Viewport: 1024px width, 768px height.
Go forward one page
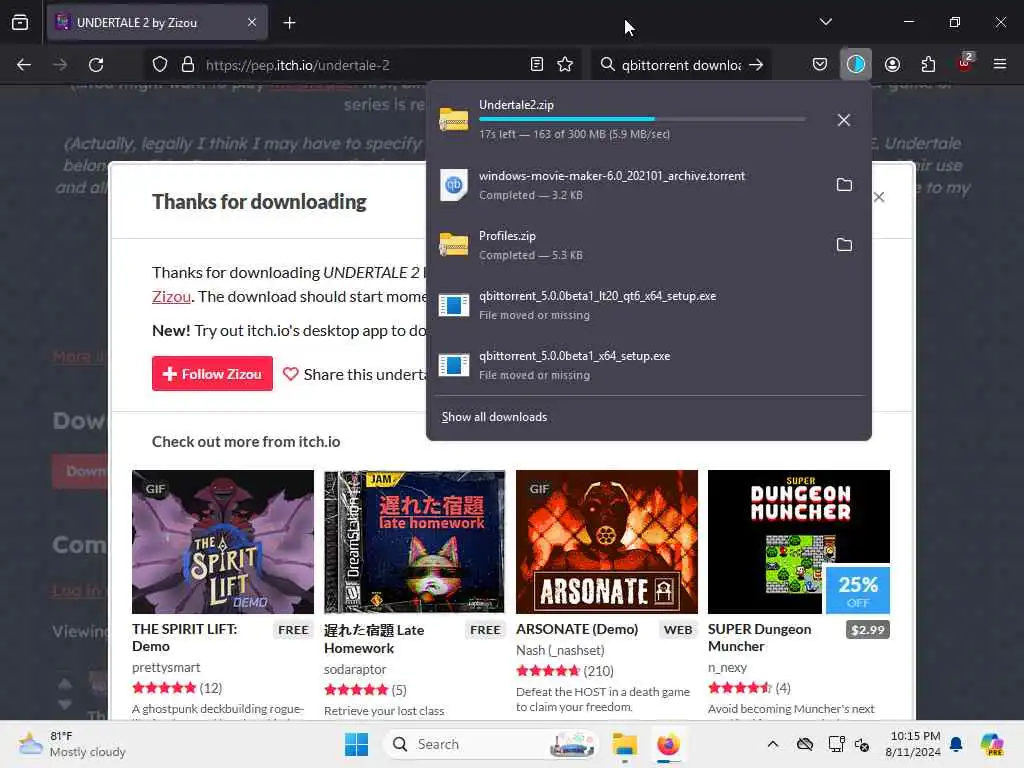tap(60, 65)
